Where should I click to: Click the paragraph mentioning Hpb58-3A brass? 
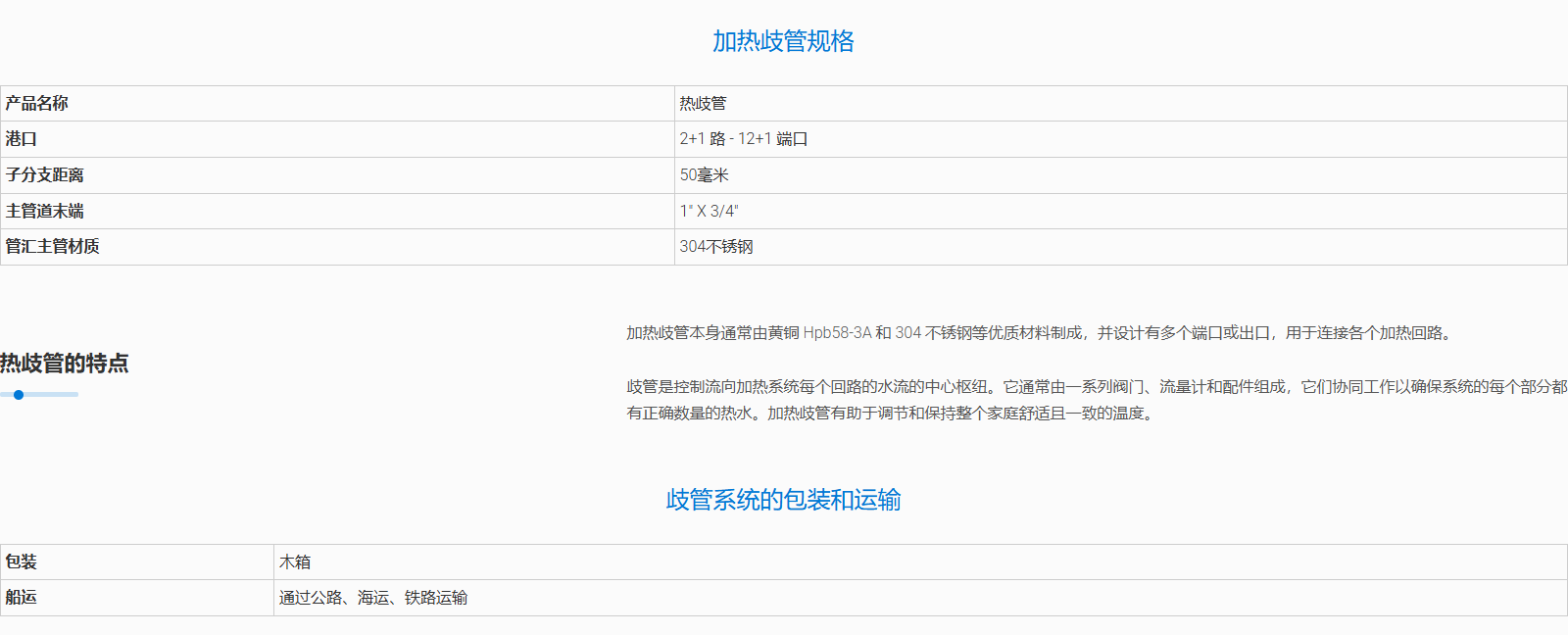[x=1039, y=333]
